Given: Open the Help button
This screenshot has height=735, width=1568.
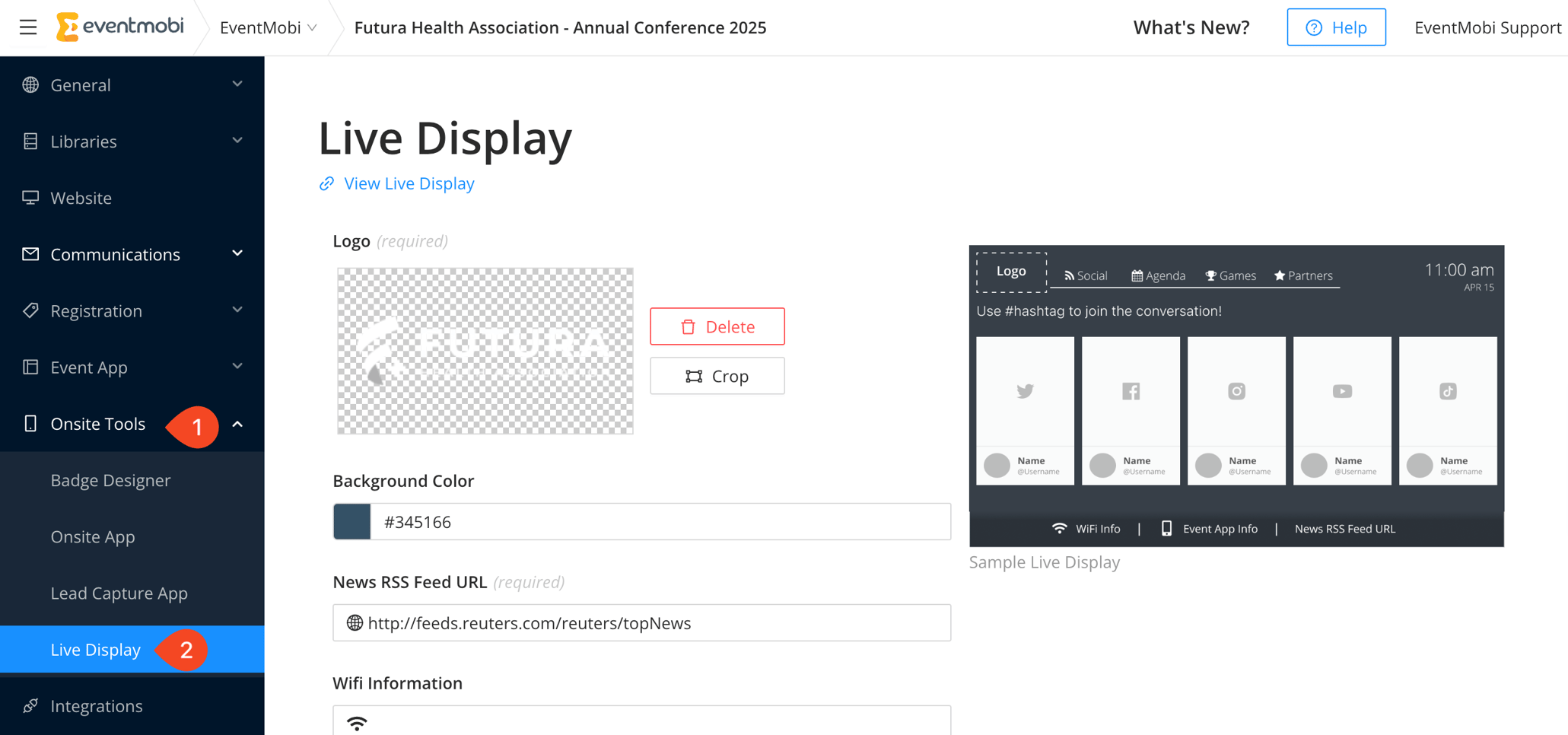Looking at the screenshot, I should (x=1336, y=27).
